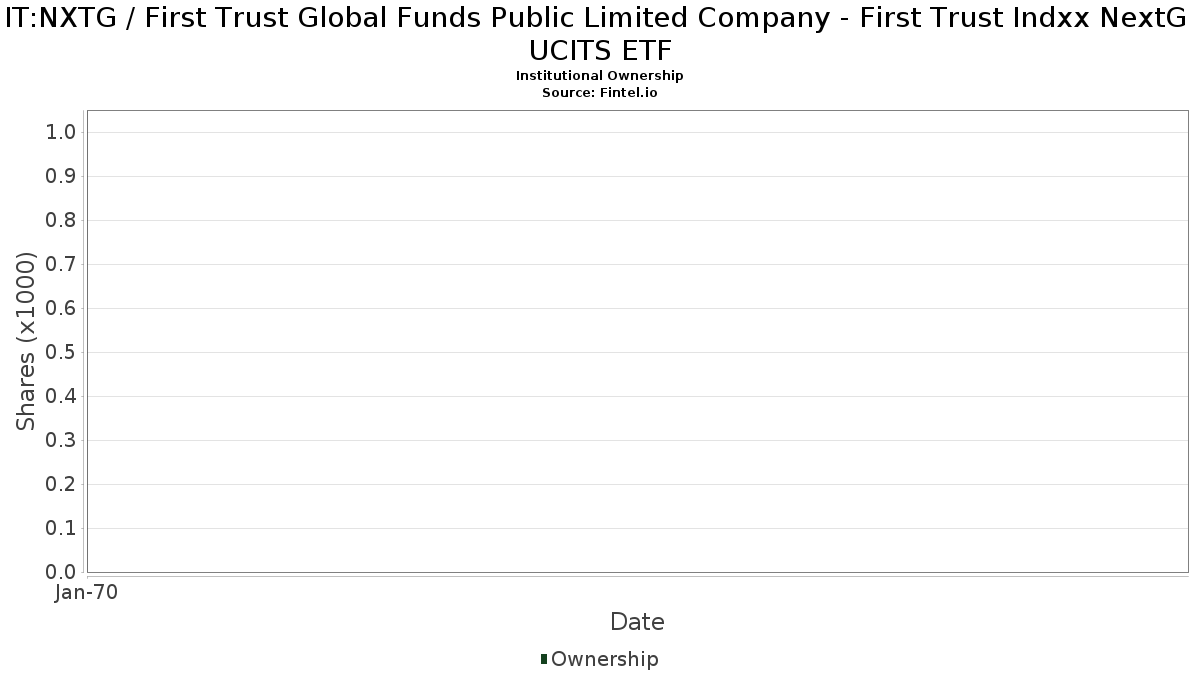Viewport: 1200px width, 675px height.
Task: Click the 0.9 y-axis tick label
Action: coord(61,177)
